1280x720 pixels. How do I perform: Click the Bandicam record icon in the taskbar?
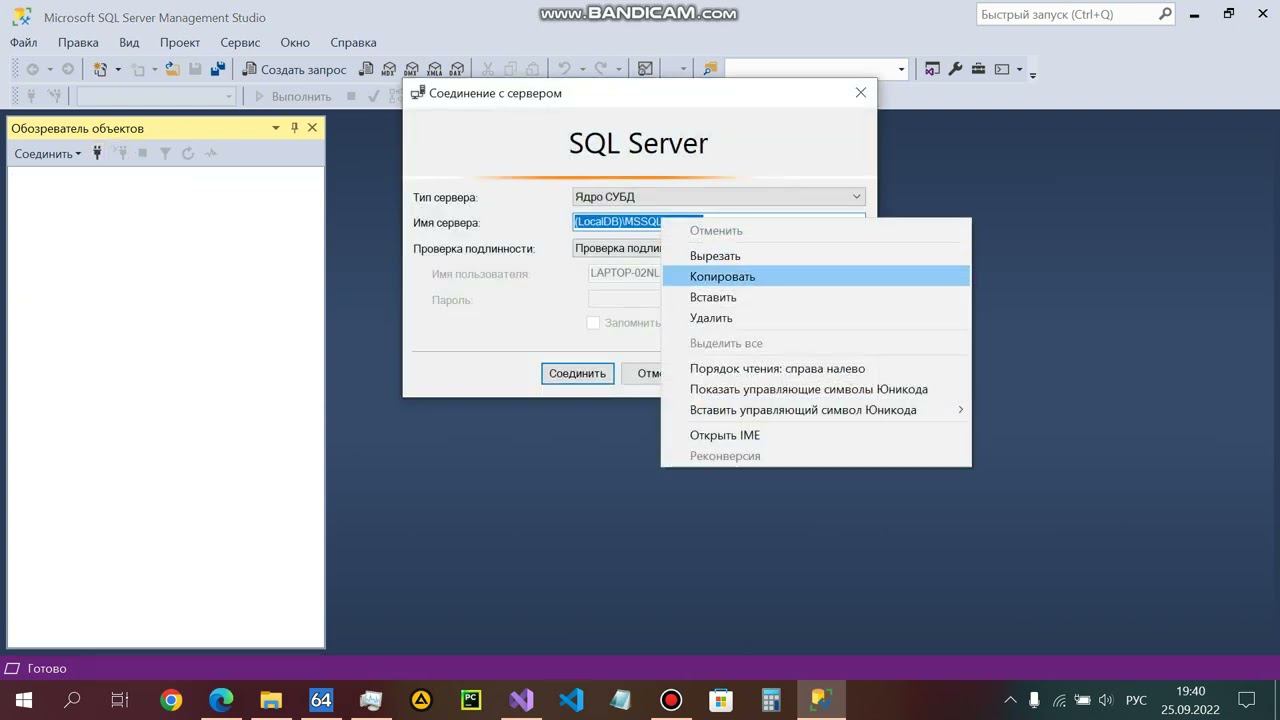click(x=671, y=700)
